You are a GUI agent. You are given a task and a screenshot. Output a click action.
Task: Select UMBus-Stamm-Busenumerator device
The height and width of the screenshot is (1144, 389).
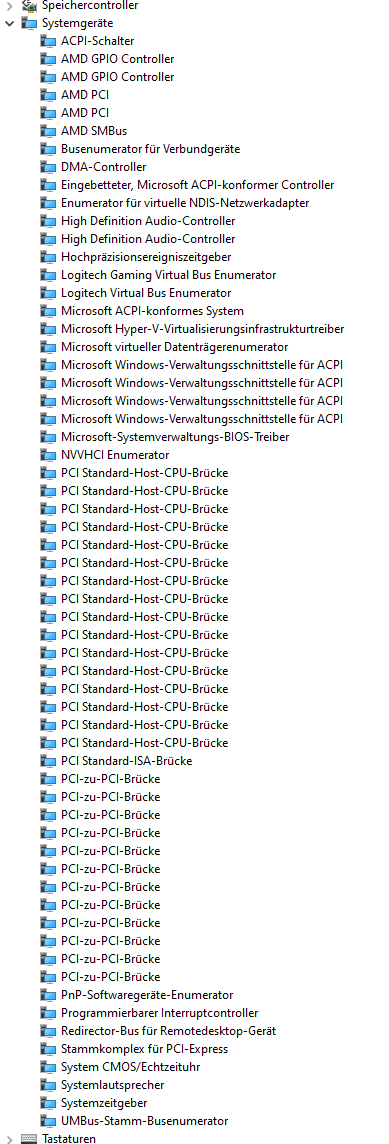(145, 1121)
